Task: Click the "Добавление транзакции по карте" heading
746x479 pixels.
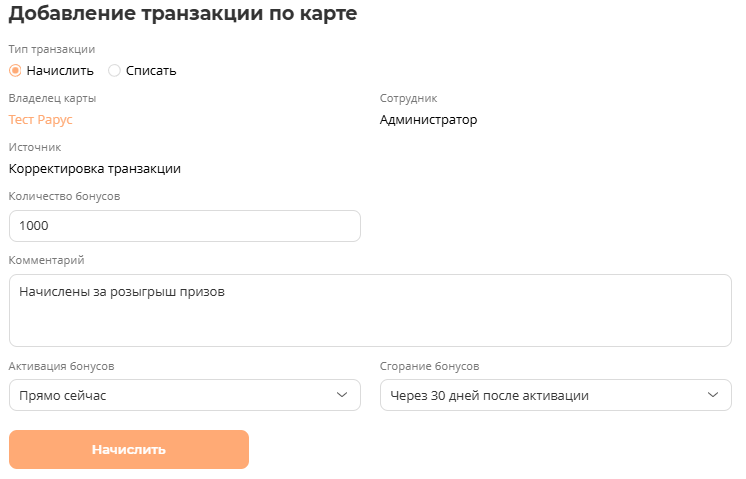Action: [x=182, y=15]
